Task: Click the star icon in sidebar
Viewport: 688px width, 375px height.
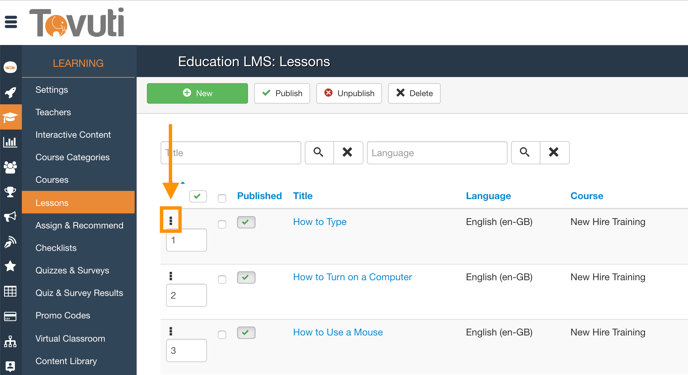Action: tap(10, 266)
